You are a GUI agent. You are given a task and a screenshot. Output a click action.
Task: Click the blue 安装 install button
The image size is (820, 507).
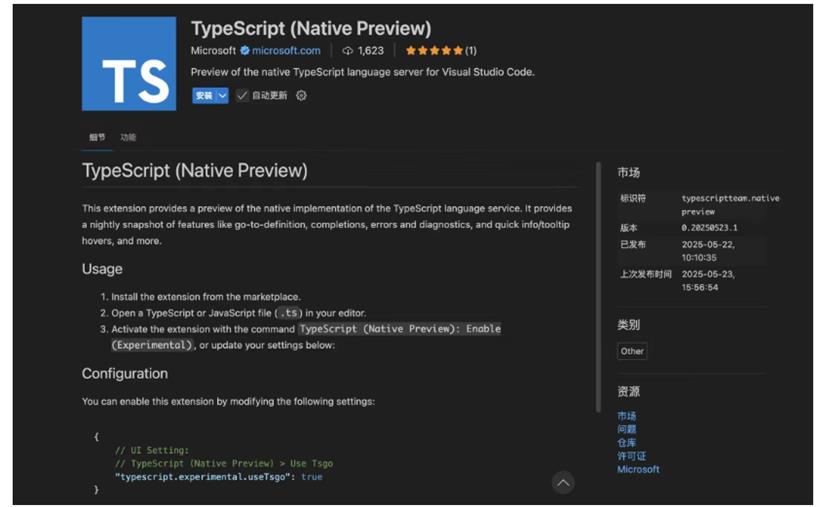(x=204, y=95)
